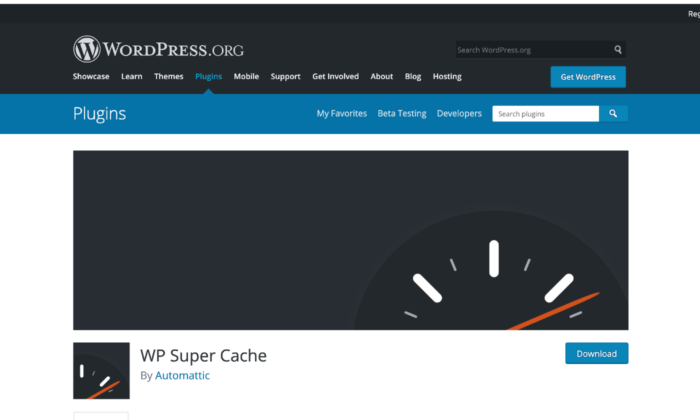This screenshot has height=420, width=700.
Task: Open the Mobile menu item
Action: 246,76
